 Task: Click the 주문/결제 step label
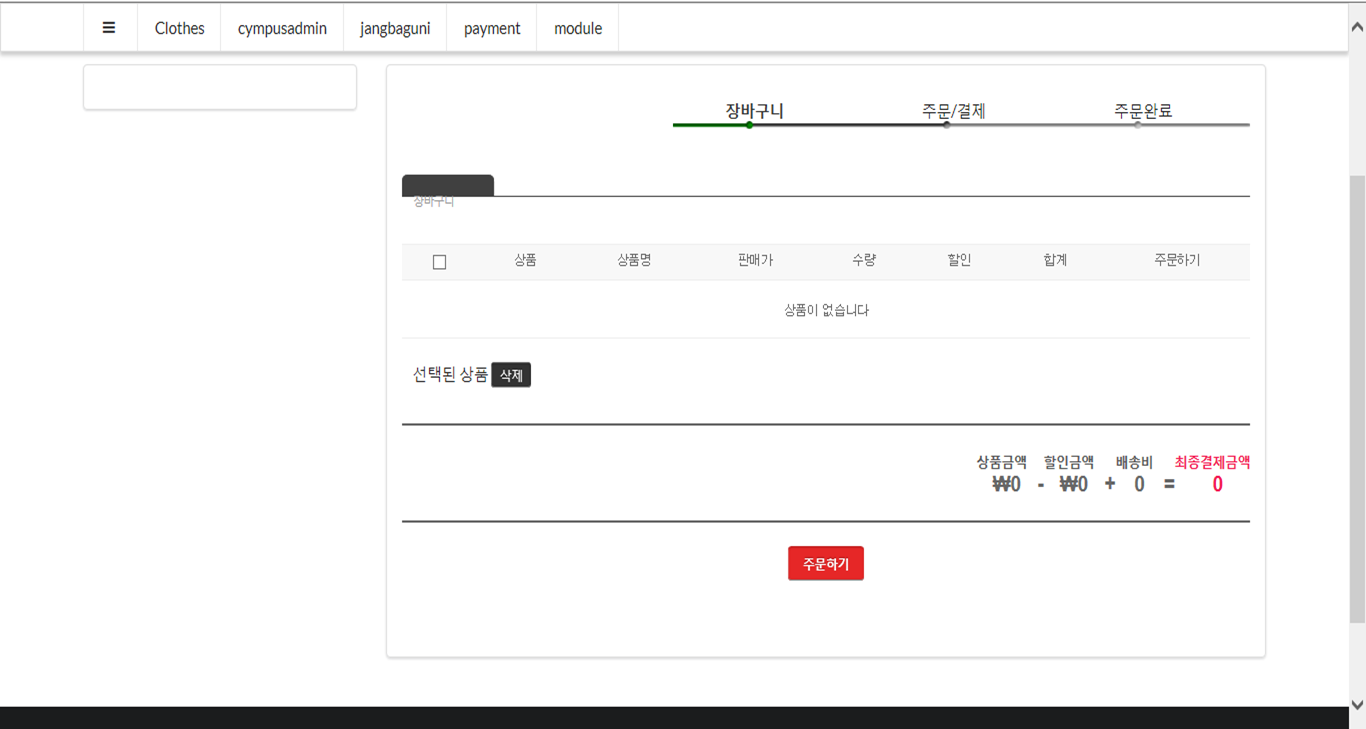pyautogui.click(x=953, y=111)
